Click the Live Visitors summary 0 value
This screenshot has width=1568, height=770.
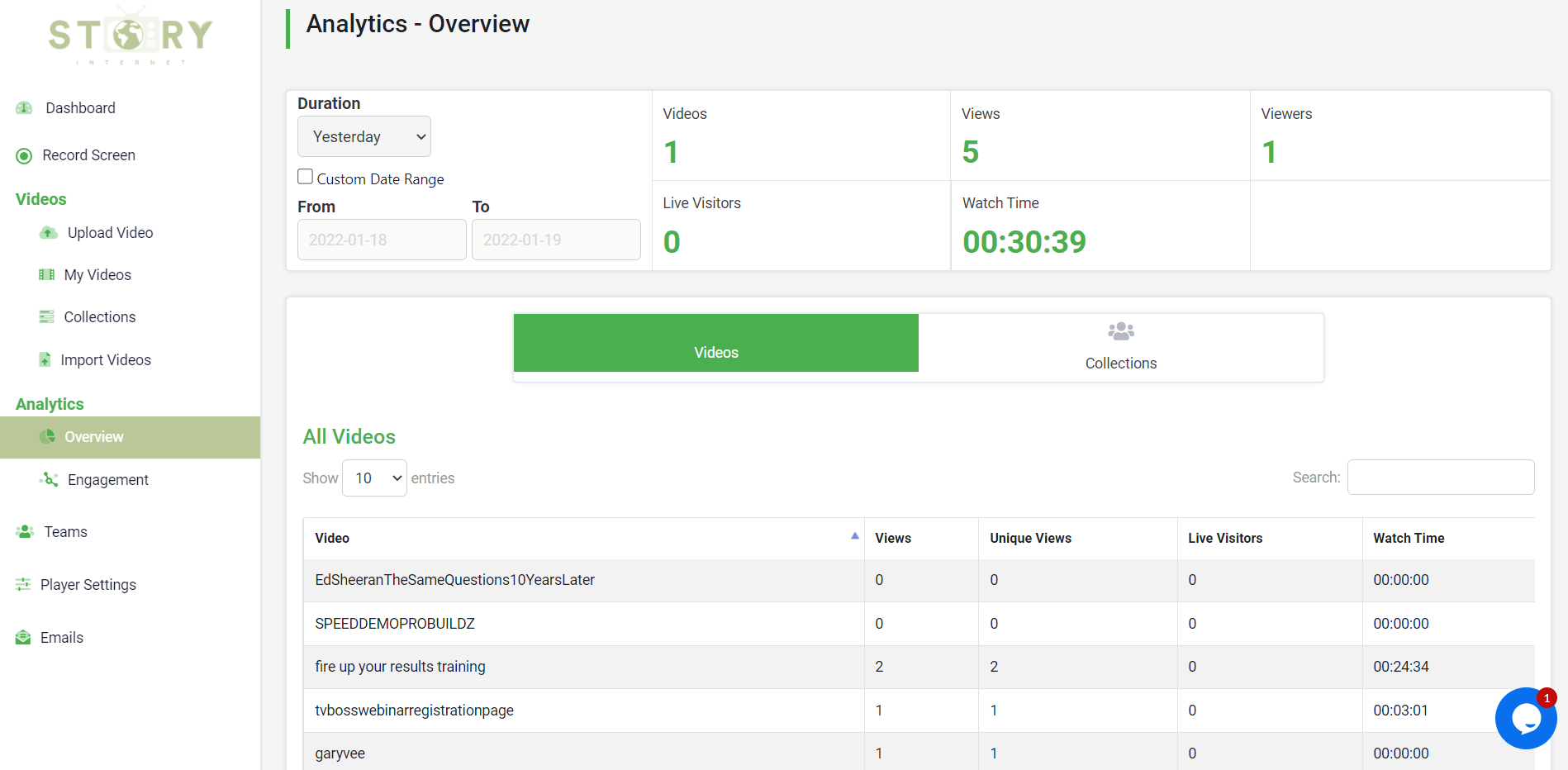672,242
